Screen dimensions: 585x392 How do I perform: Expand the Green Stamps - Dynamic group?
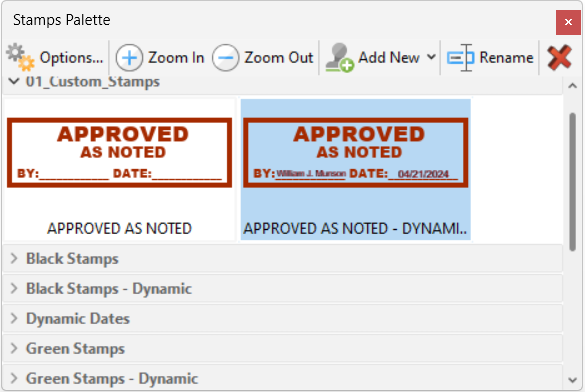point(14,378)
